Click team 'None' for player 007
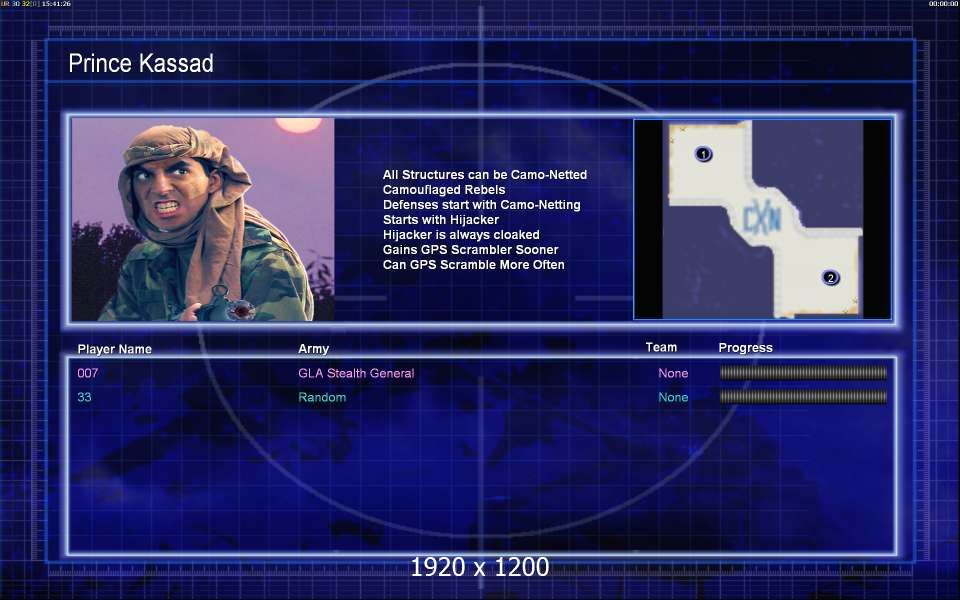960x600 pixels. (673, 373)
